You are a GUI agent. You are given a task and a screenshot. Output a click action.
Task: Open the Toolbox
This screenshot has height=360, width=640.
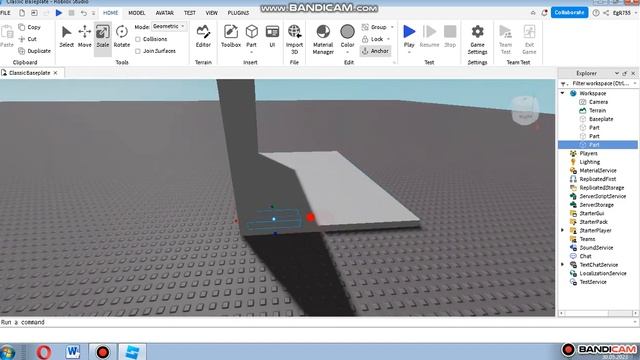(x=231, y=36)
